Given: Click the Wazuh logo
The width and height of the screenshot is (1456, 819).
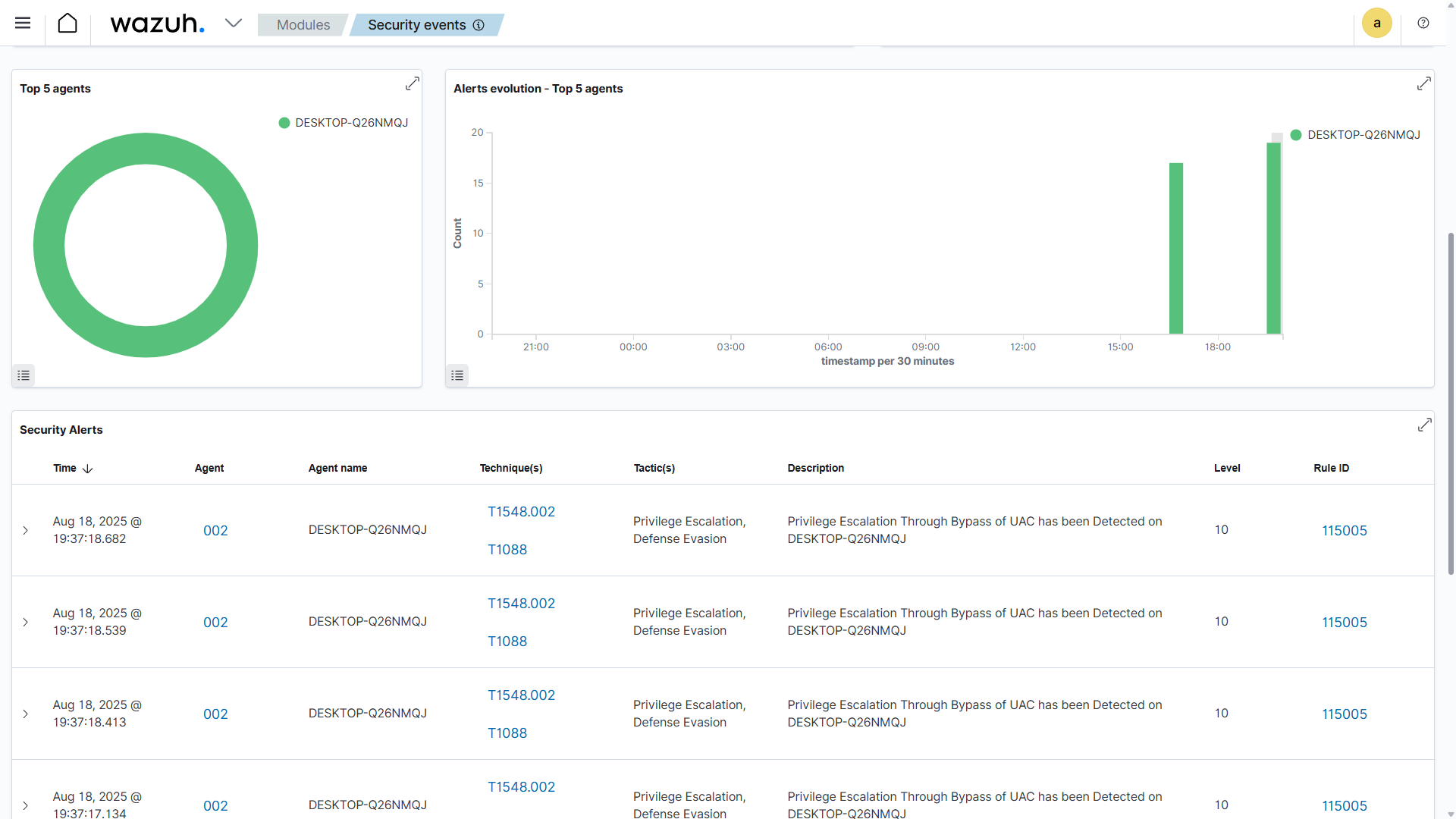Looking at the screenshot, I should coord(158,24).
